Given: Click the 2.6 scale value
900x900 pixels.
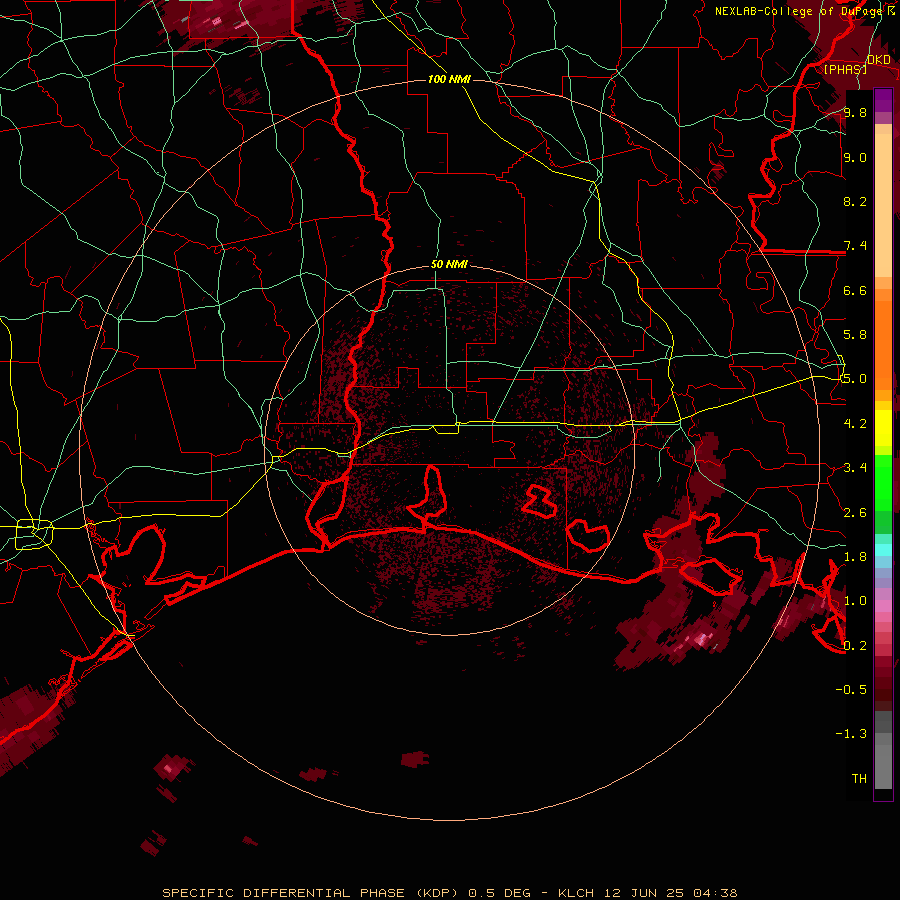Looking at the screenshot, I should click(855, 513).
